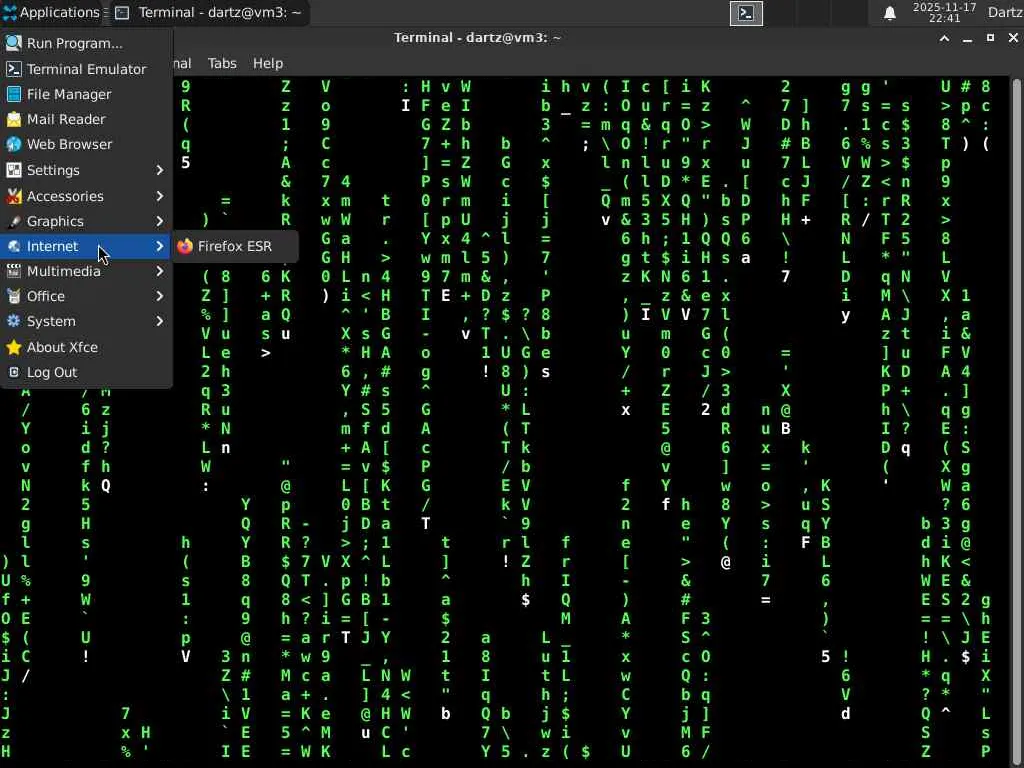
Task: Select Run Program... menu entry
Action: click(86, 43)
